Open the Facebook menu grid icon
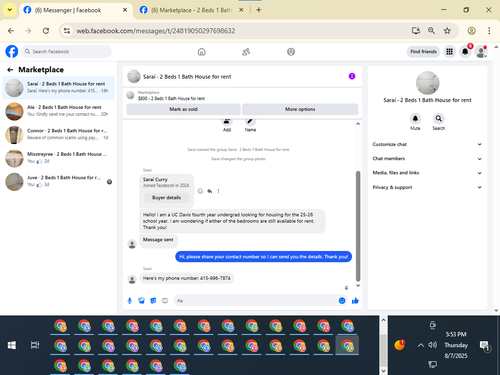500x375 pixels. click(450, 52)
